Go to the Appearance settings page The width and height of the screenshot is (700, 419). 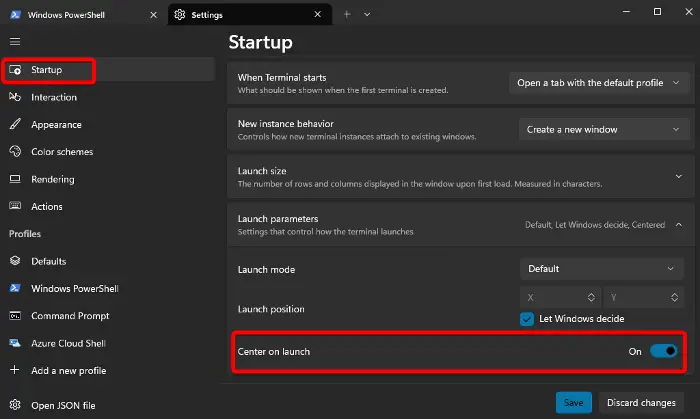[108, 124]
